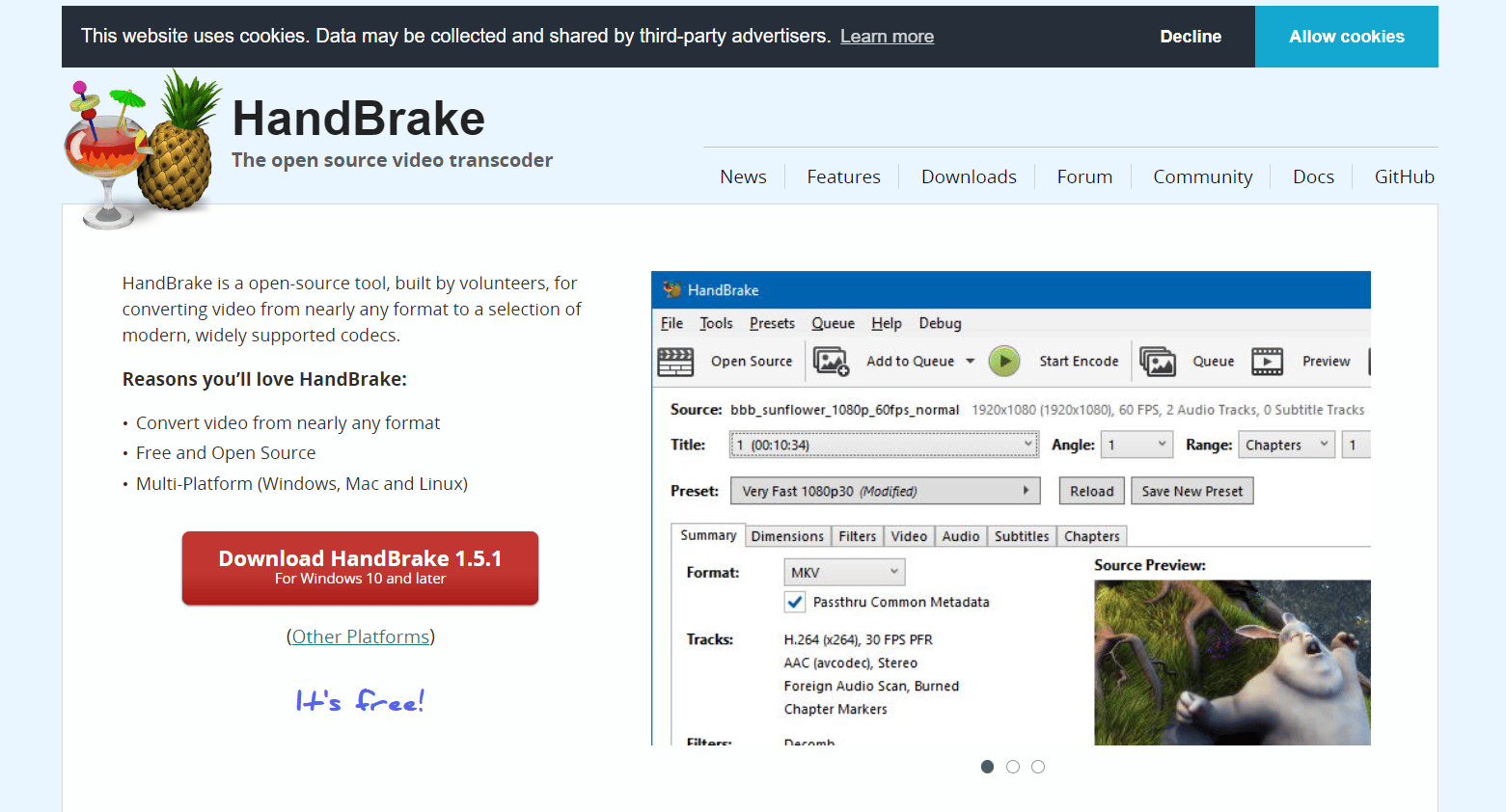The image size is (1506, 812).
Task: Select the first carousel slide dot
Action: [987, 767]
